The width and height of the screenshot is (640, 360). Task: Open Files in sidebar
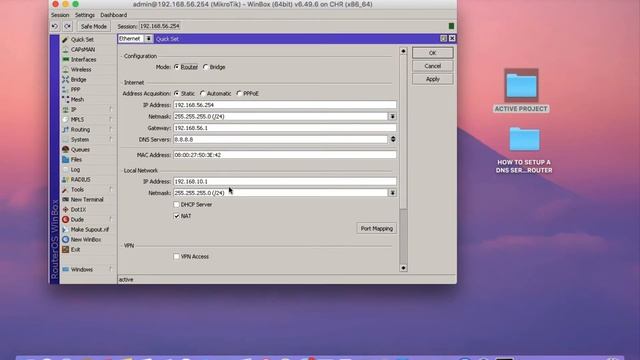[x=76, y=160]
